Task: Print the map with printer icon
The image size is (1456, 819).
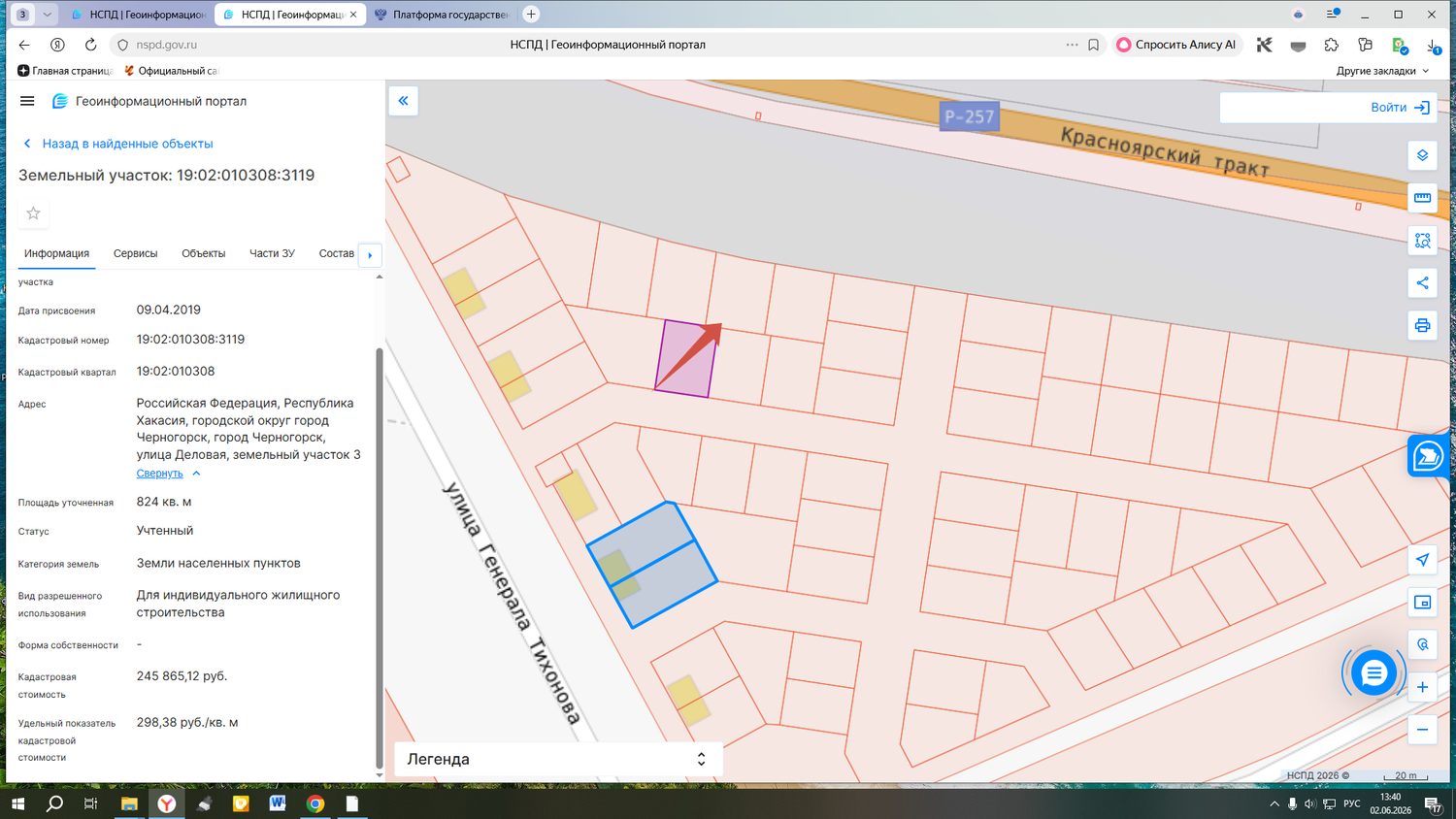Action: coord(1422,326)
